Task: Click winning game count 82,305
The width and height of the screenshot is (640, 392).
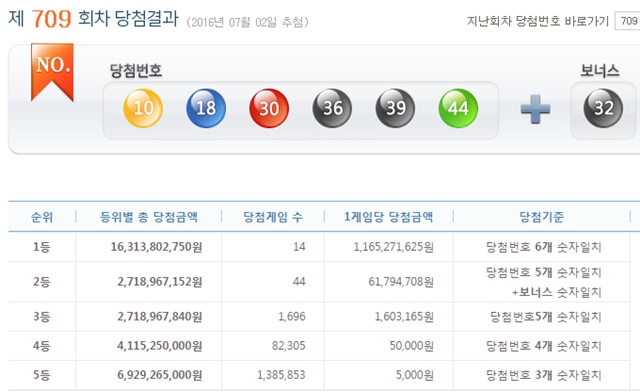Action: point(289,346)
